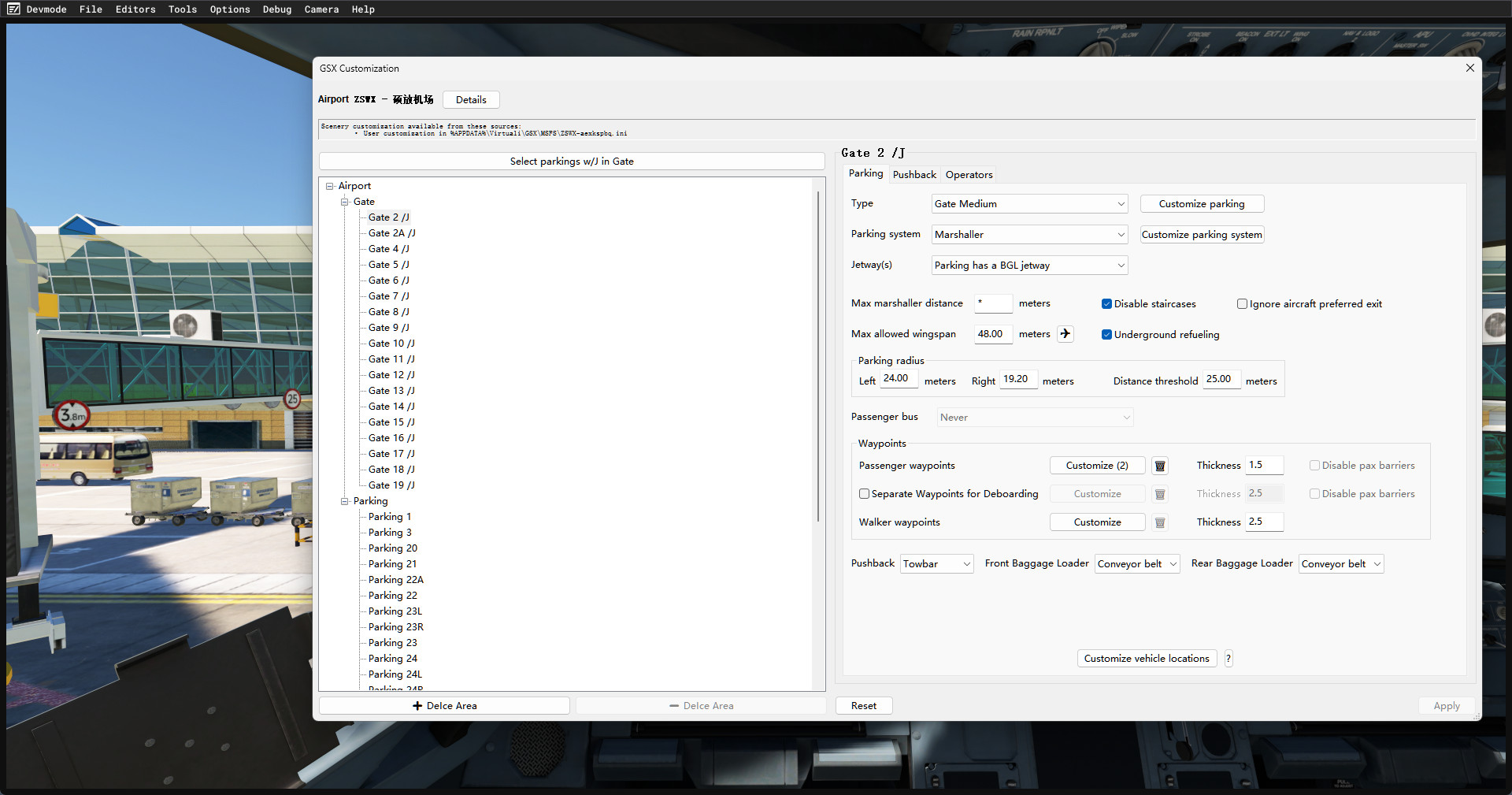The width and height of the screenshot is (1512, 795).
Task: Select Gate 4 /J in tree
Action: tap(388, 249)
